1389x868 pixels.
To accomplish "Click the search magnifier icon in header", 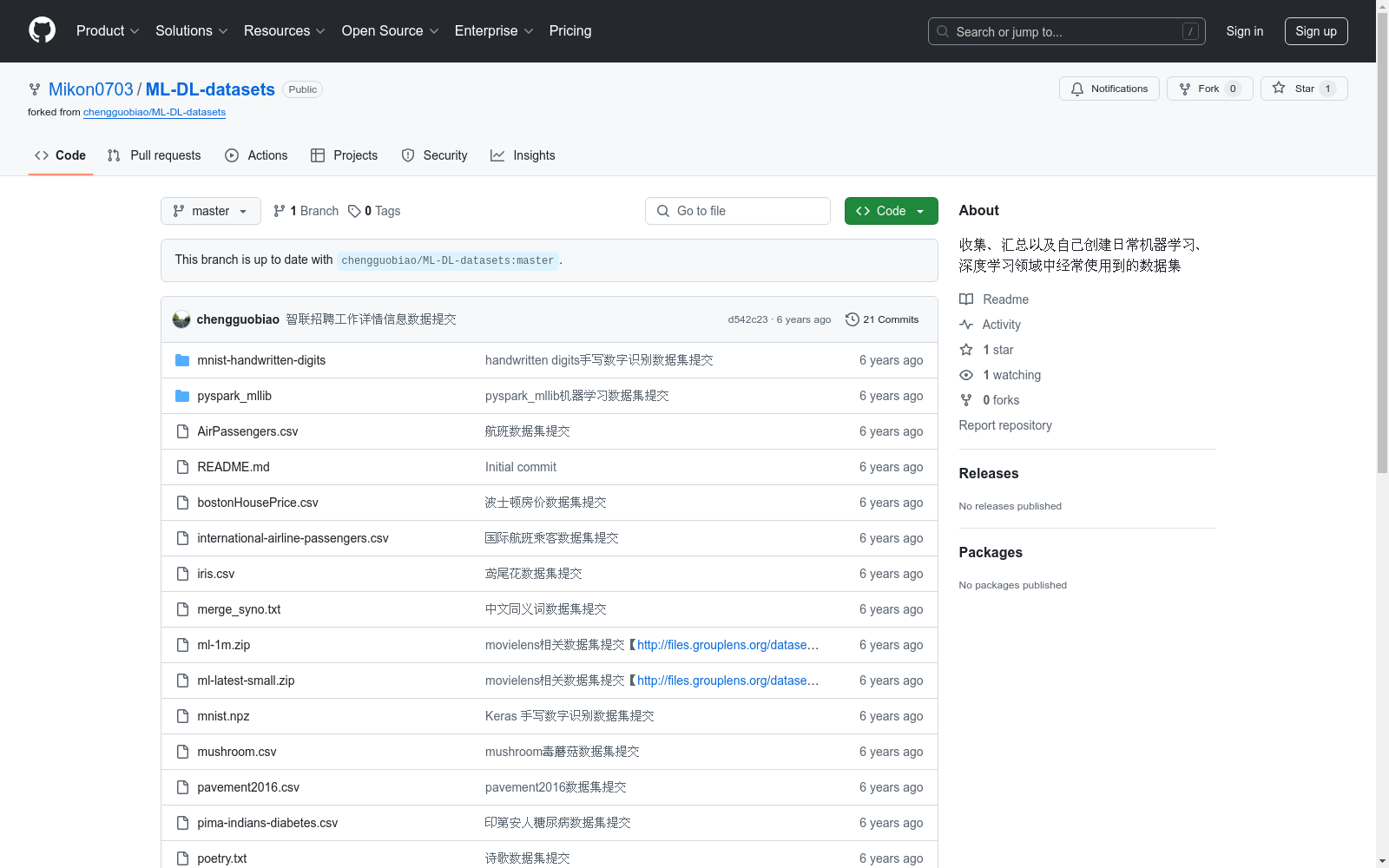I will [x=943, y=31].
